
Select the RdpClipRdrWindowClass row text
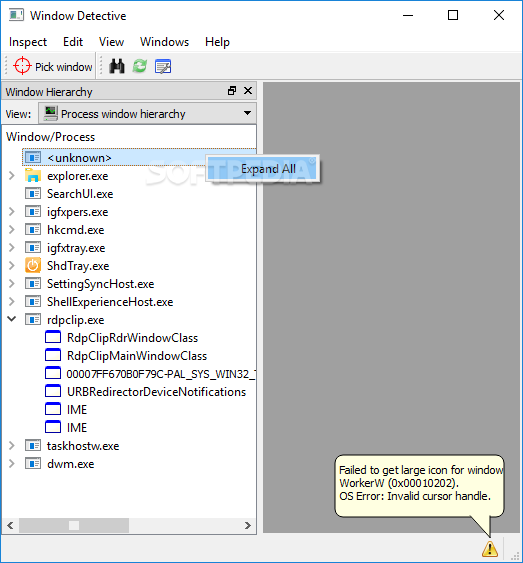tap(132, 338)
